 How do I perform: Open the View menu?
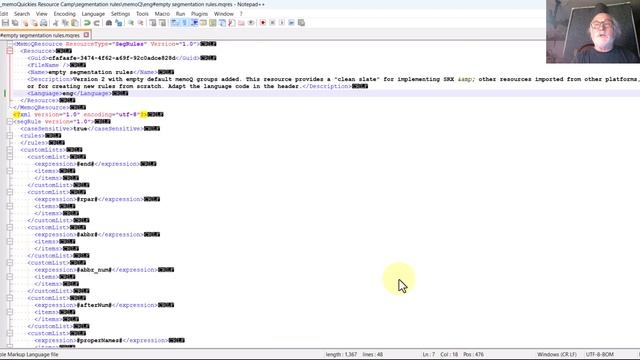tap(42, 14)
